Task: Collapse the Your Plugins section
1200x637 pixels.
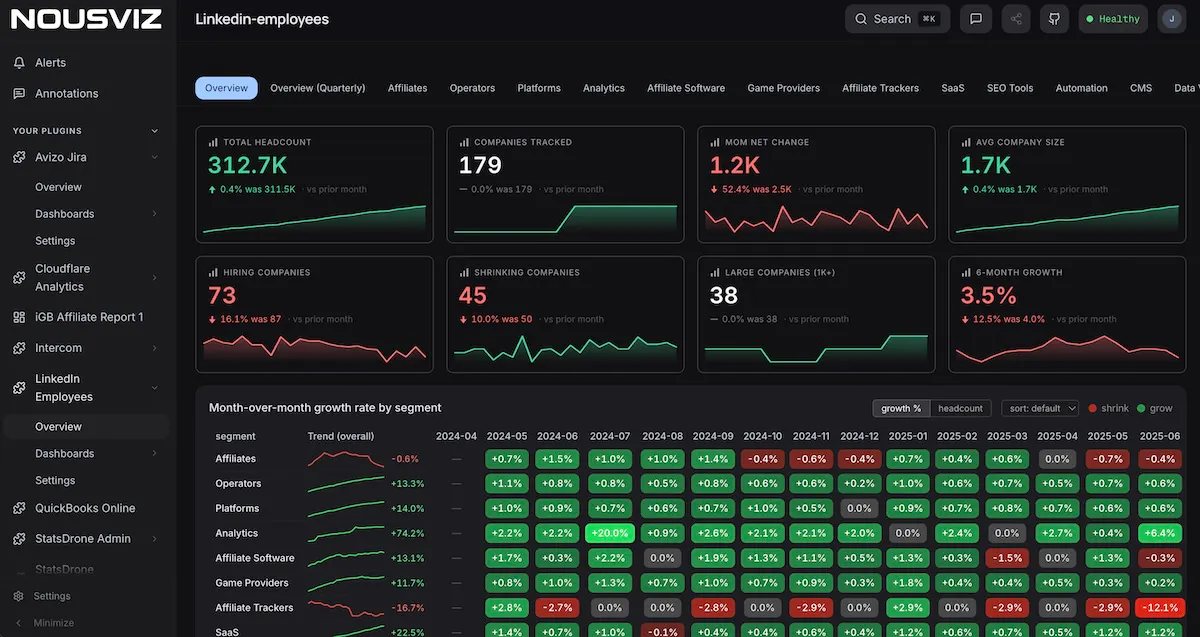Action: pyautogui.click(x=154, y=131)
